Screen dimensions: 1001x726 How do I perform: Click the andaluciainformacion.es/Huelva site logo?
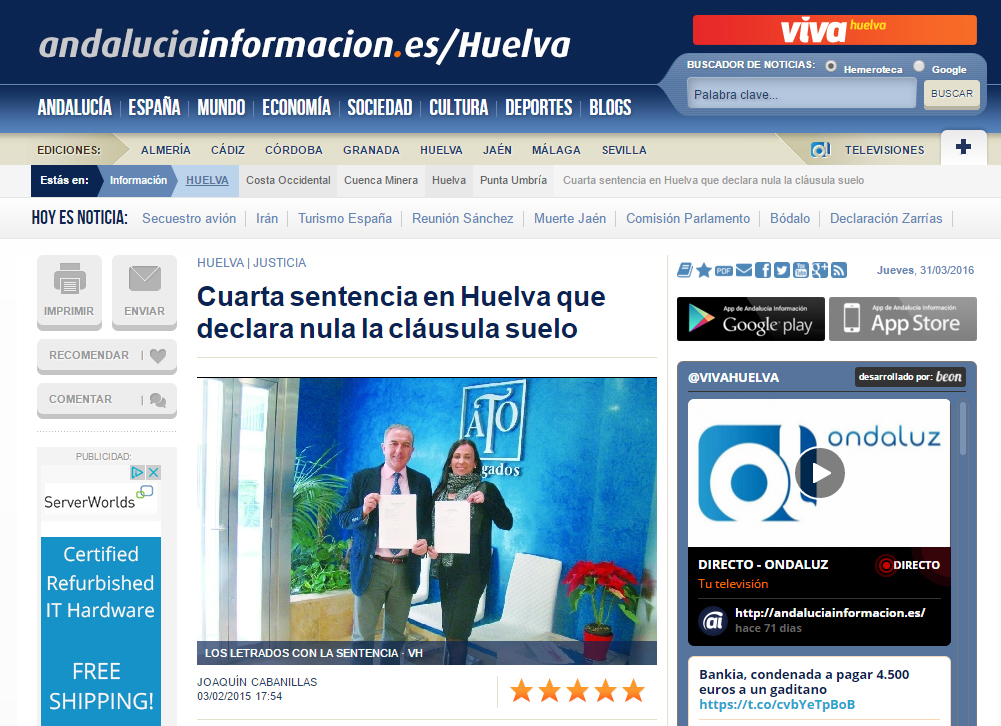pos(305,45)
